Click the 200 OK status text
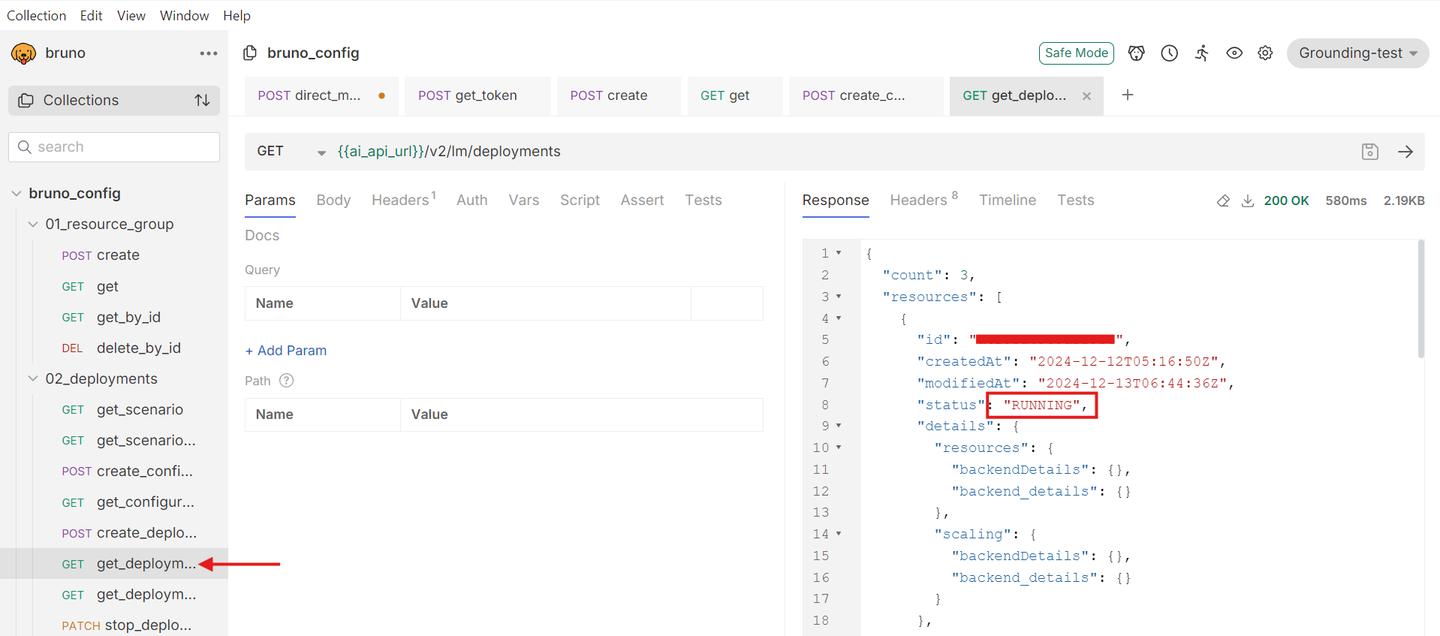 (1286, 201)
